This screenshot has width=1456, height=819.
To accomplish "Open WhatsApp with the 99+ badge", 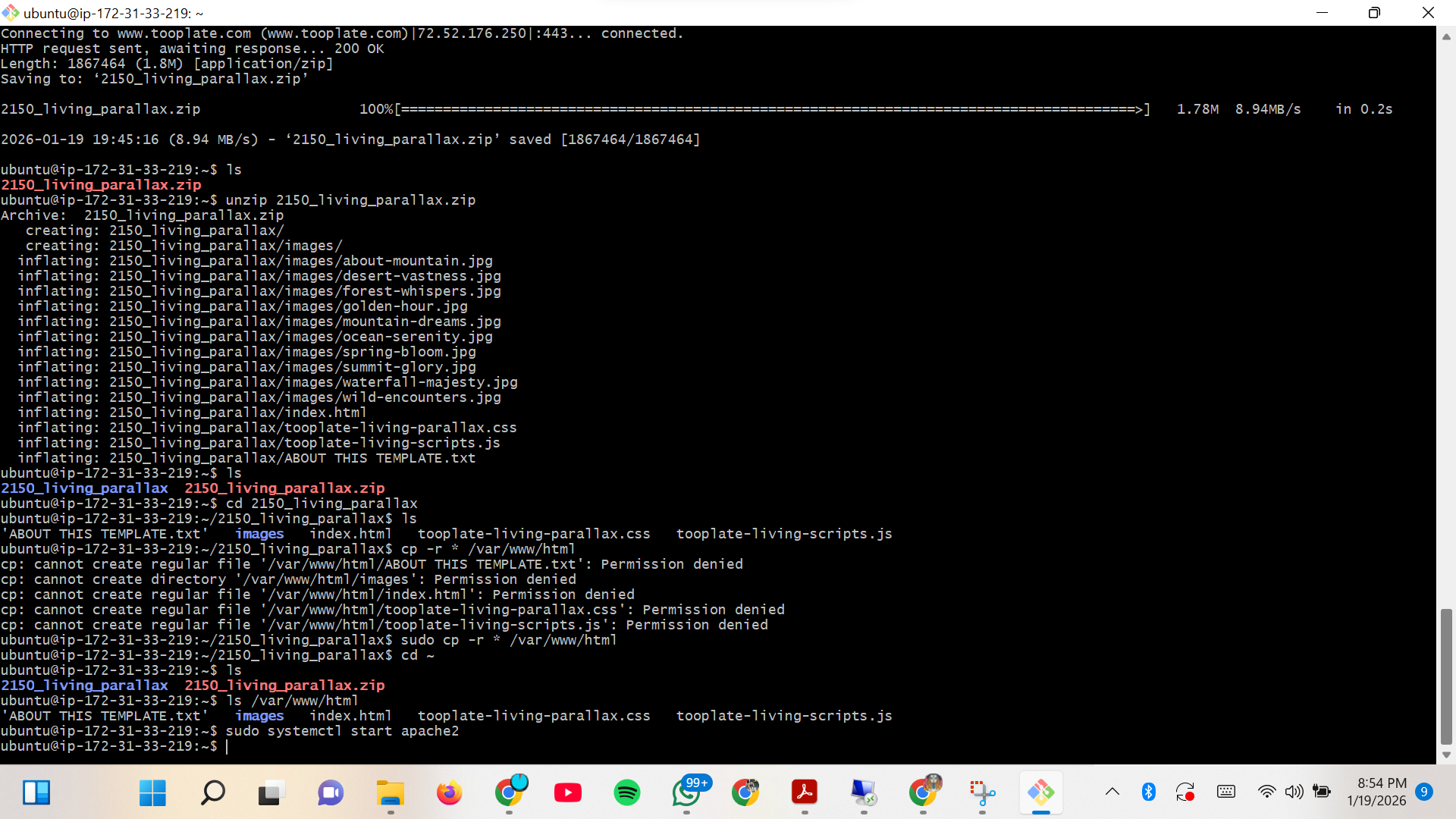I will tap(689, 792).
